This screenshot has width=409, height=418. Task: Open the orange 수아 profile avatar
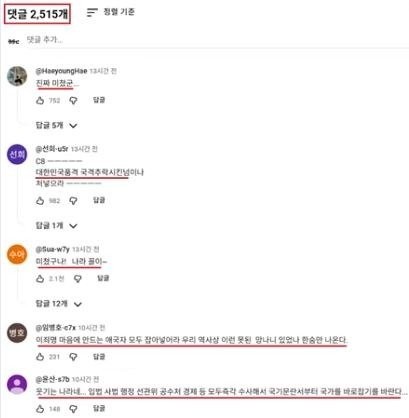pyautogui.click(x=17, y=254)
